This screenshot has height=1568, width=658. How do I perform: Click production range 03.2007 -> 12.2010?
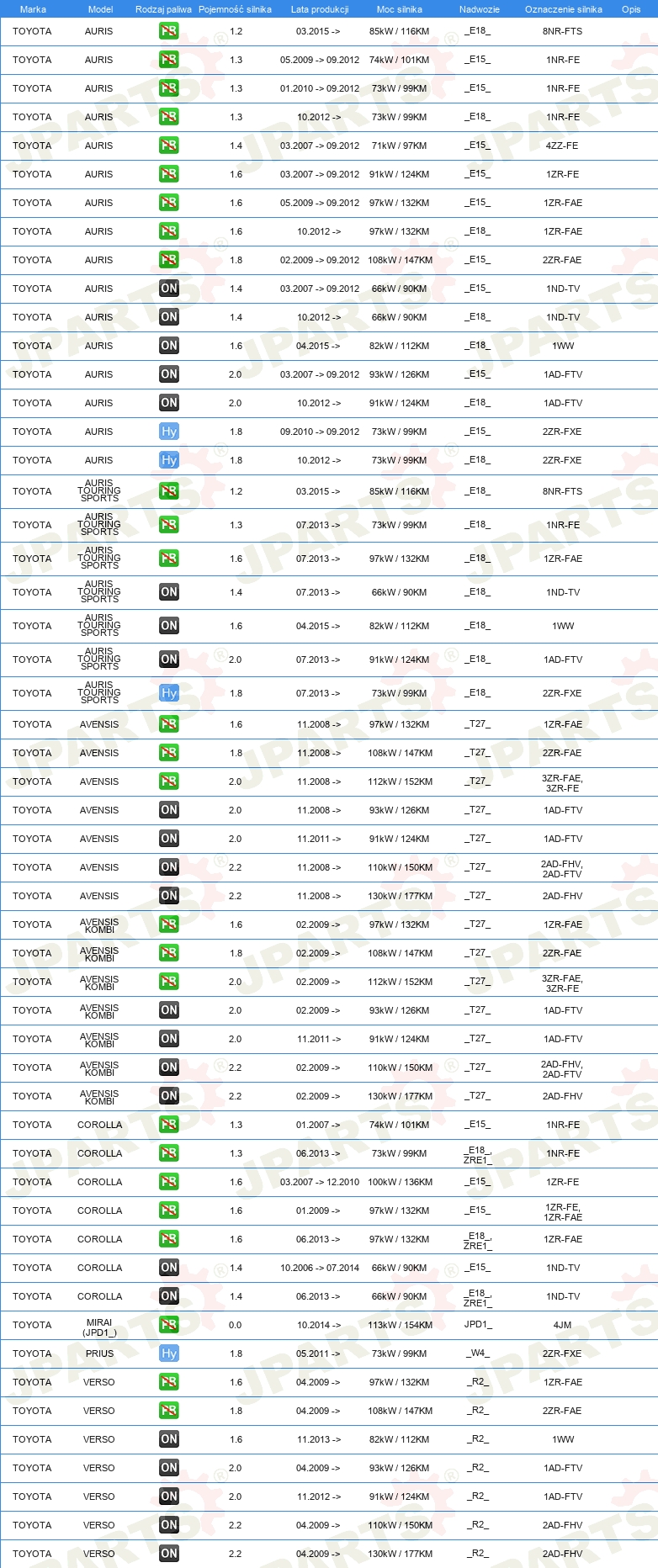tap(320, 1182)
